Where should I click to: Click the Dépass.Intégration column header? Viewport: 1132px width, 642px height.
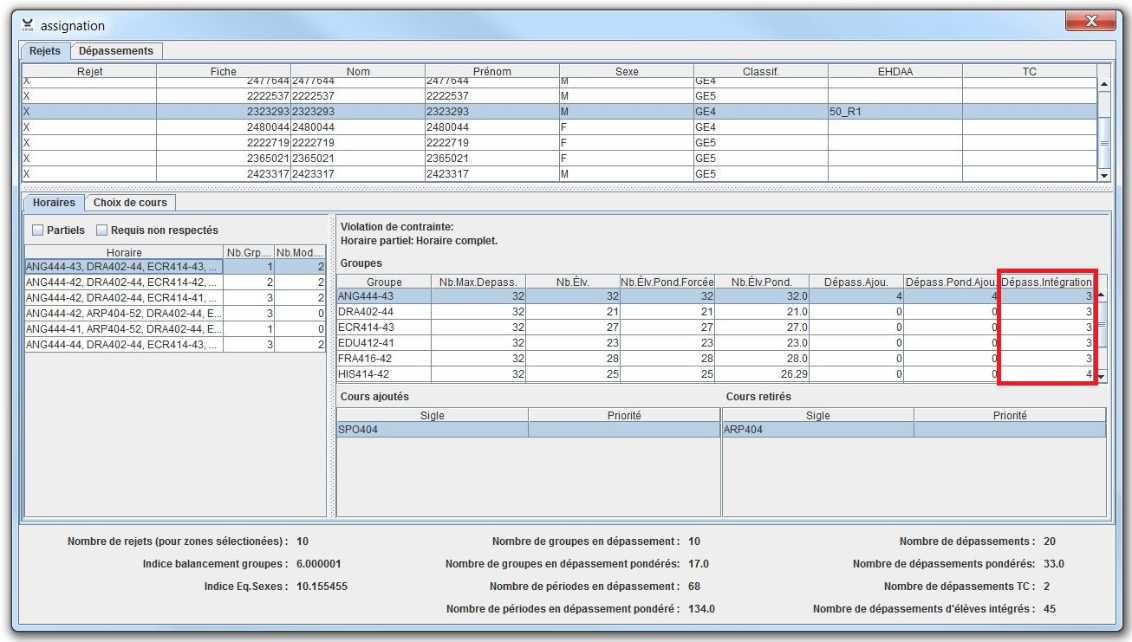coord(1046,282)
